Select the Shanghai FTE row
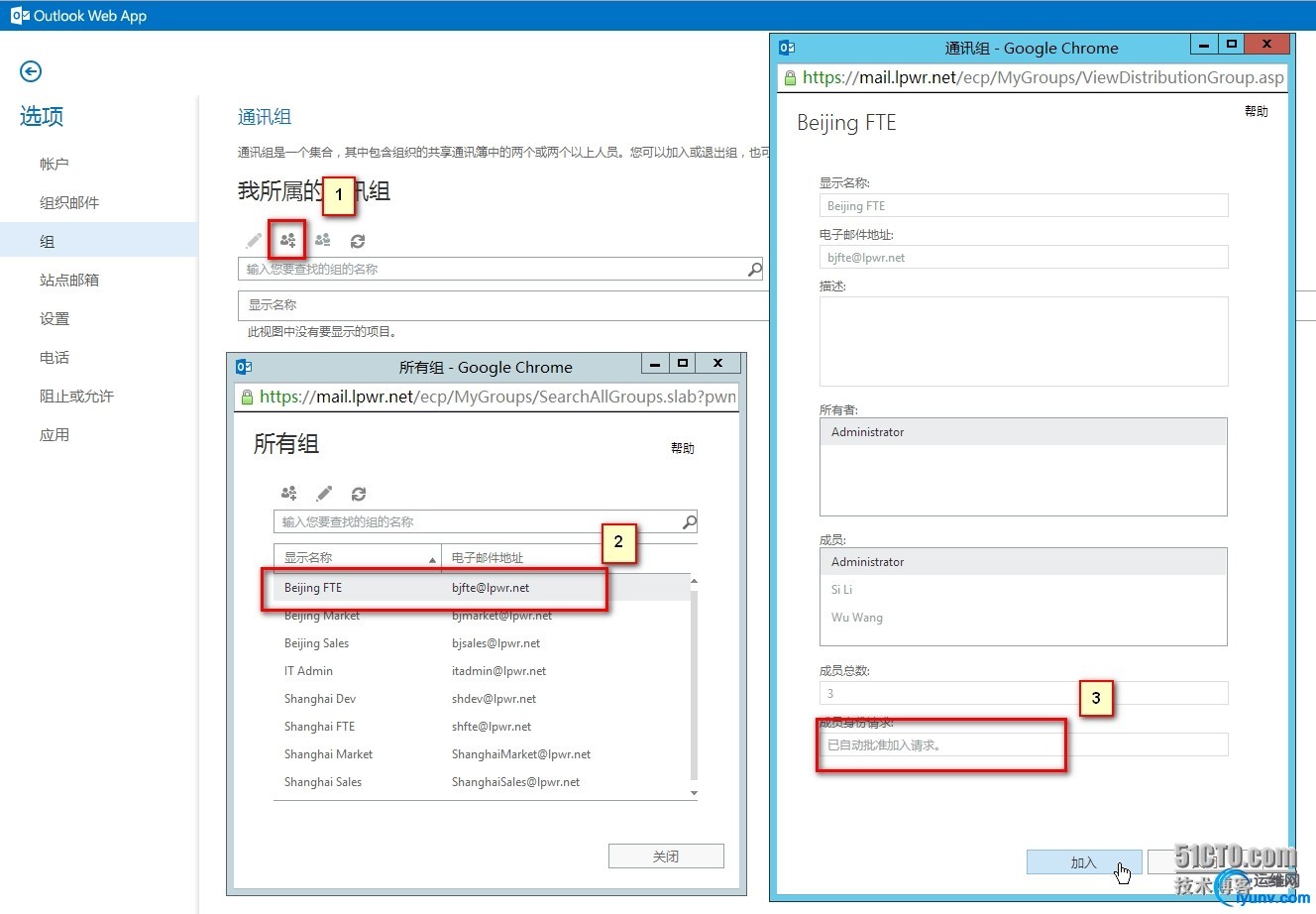The height and width of the screenshot is (914, 1316). (x=481, y=727)
